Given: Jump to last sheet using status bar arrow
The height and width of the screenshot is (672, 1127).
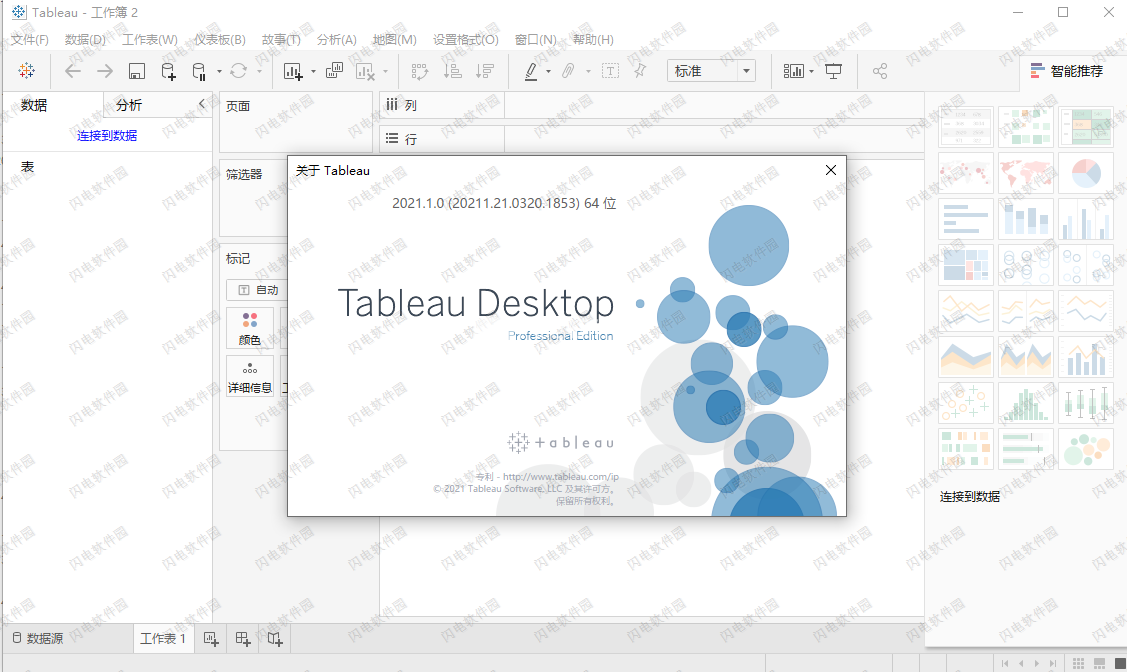Looking at the screenshot, I should coord(1053,663).
